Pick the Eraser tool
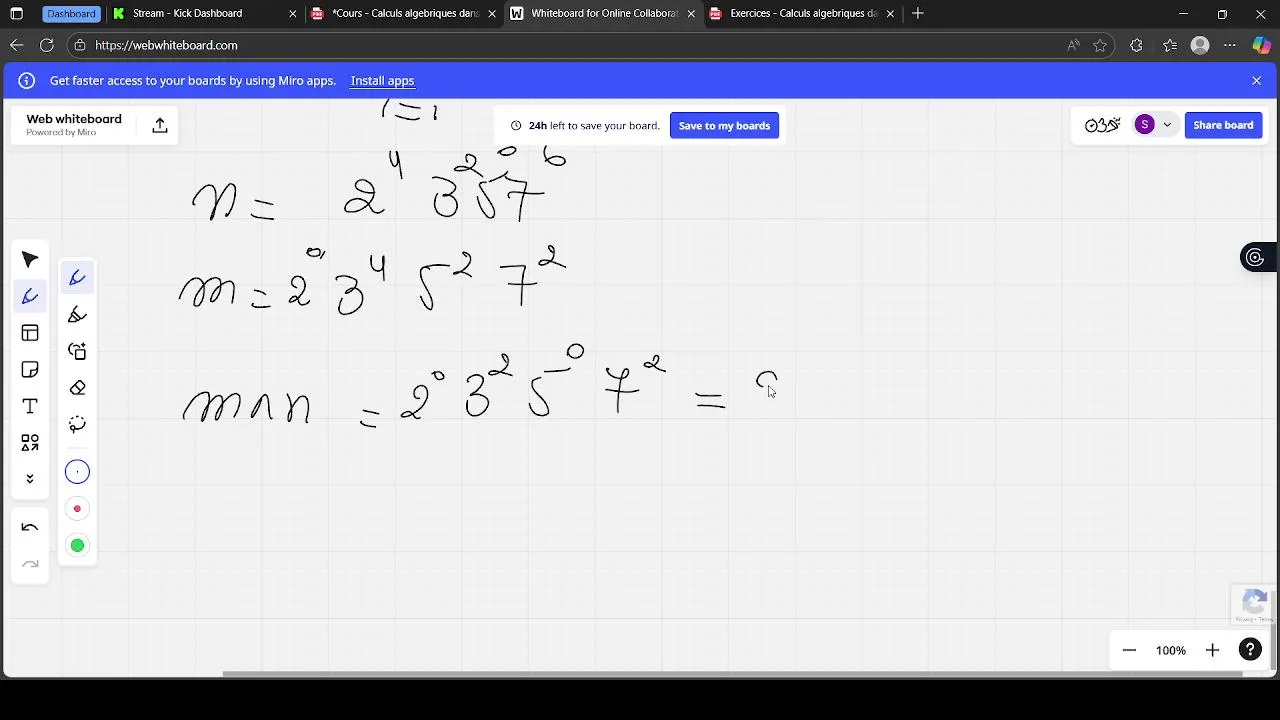The width and height of the screenshot is (1280, 720). (x=77, y=388)
